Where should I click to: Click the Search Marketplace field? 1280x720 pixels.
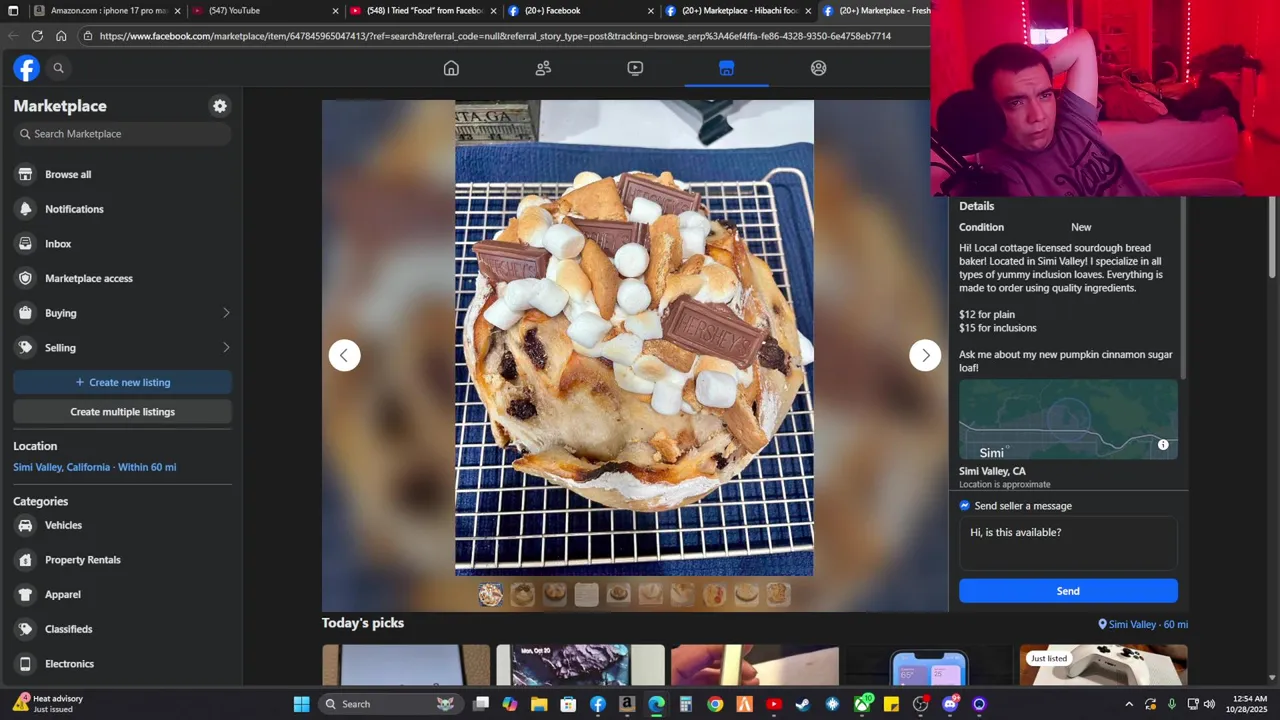coord(122,134)
